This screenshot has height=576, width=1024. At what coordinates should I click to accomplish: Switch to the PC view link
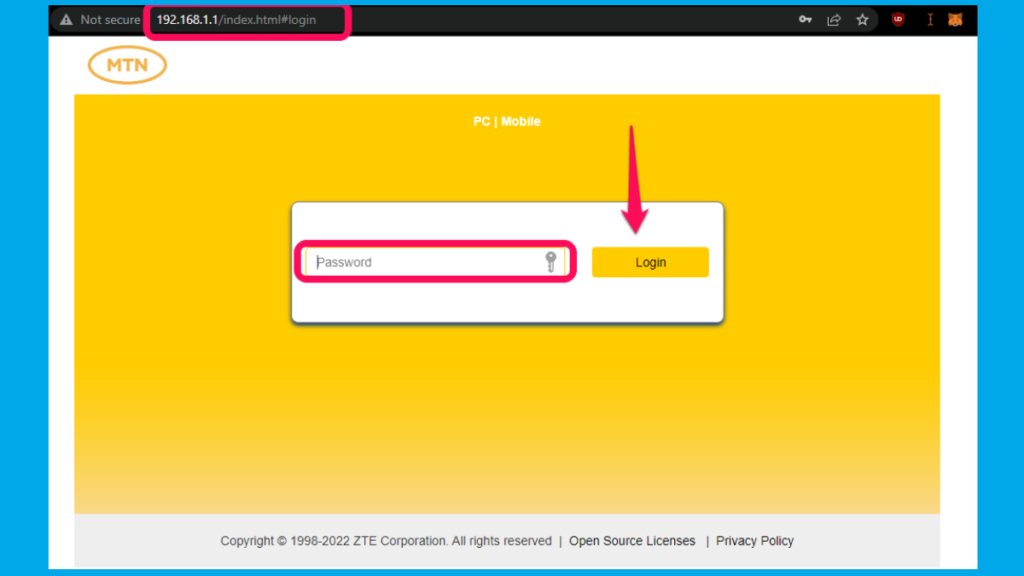click(481, 121)
